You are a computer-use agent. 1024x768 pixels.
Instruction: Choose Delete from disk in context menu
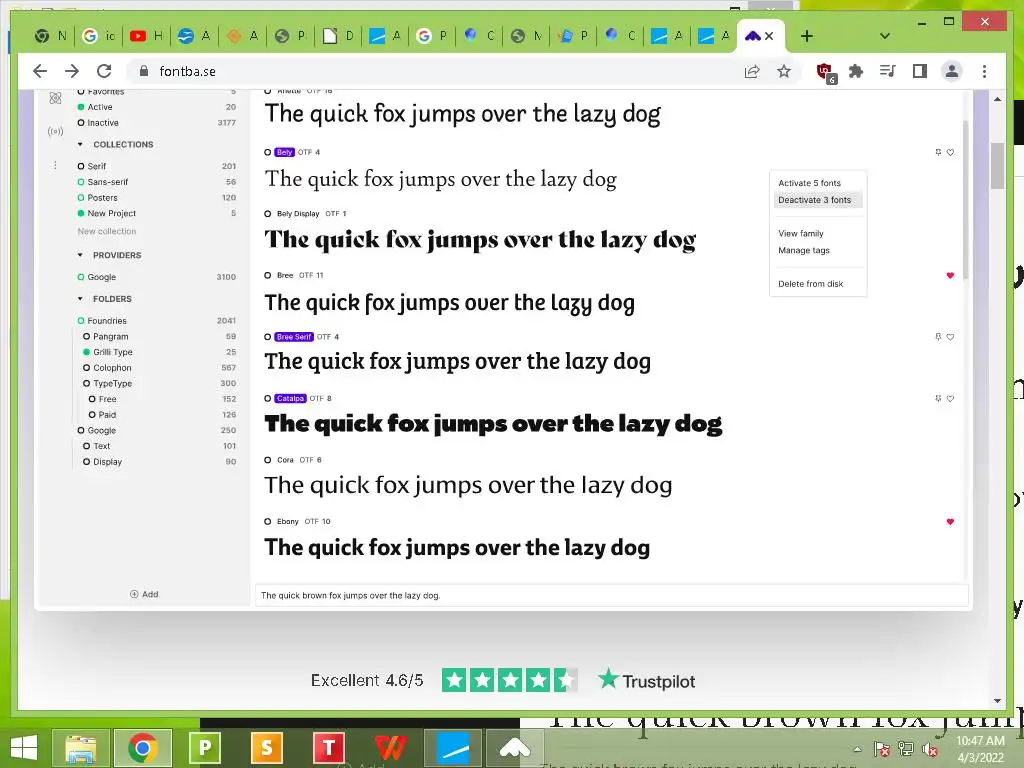pyautogui.click(x=810, y=283)
